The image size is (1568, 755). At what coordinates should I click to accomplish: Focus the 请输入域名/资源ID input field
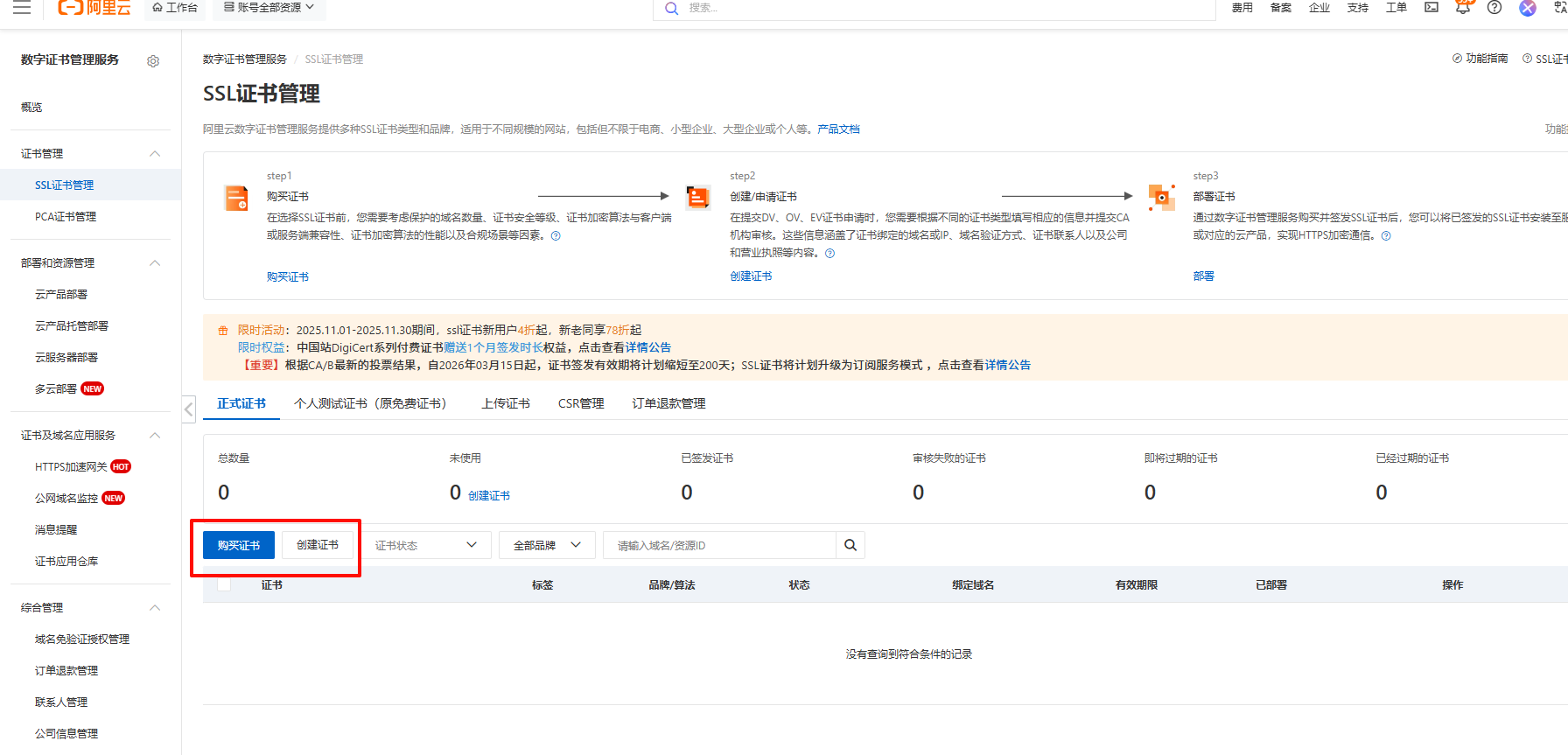(719, 545)
